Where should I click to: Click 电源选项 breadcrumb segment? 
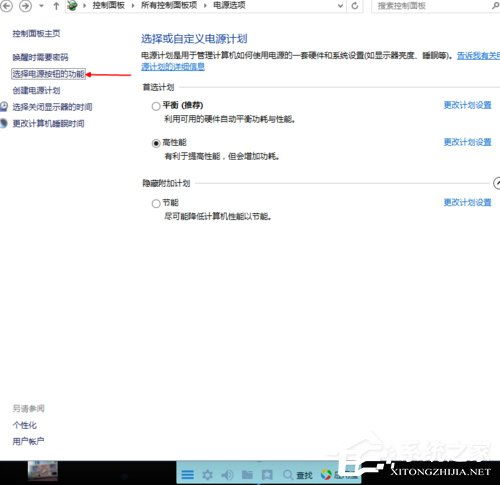(x=229, y=6)
